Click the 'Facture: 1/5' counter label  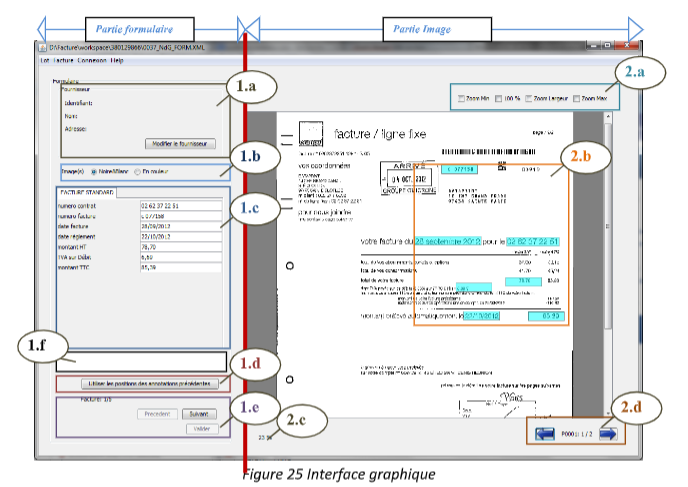pyautogui.click(x=96, y=400)
